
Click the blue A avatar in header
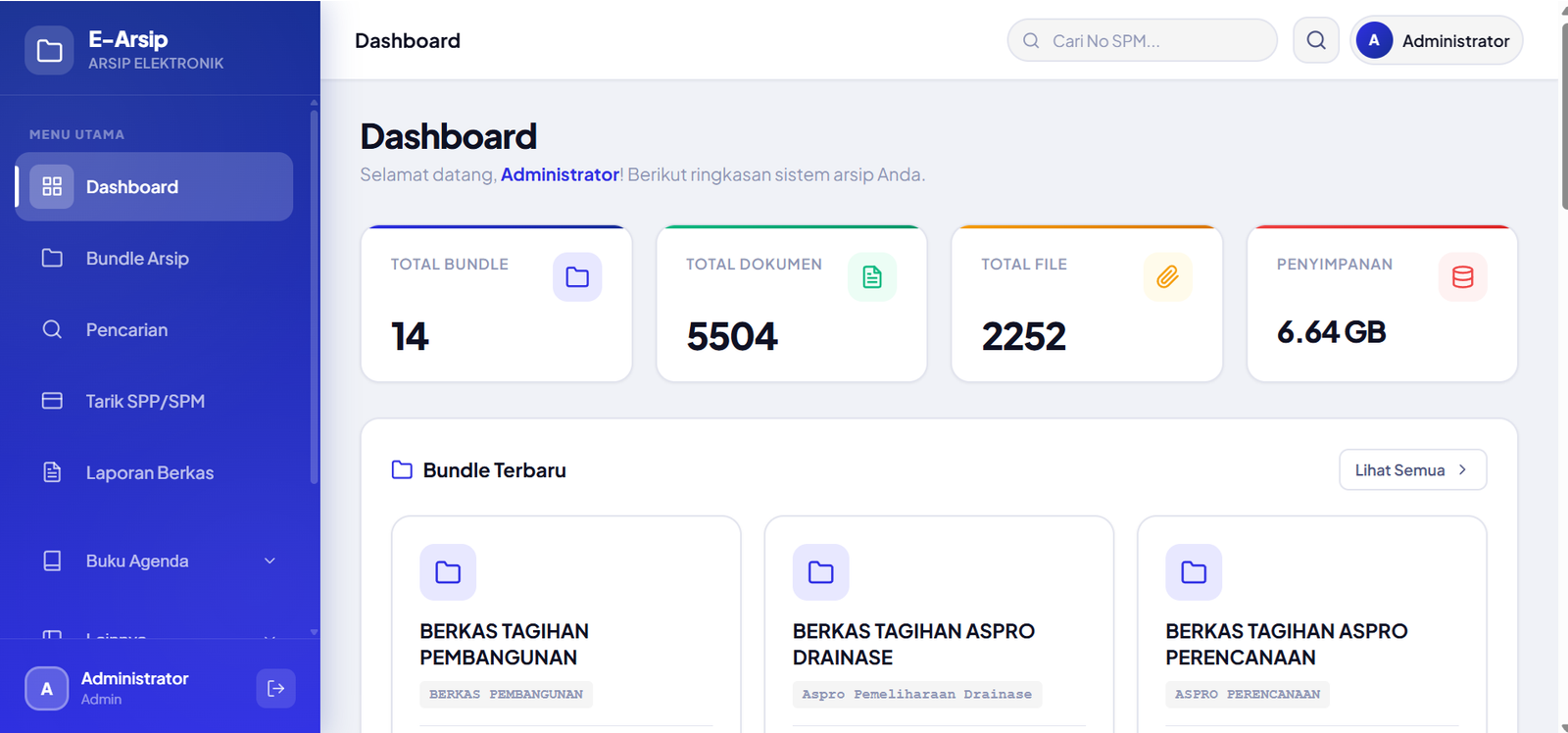1374,40
